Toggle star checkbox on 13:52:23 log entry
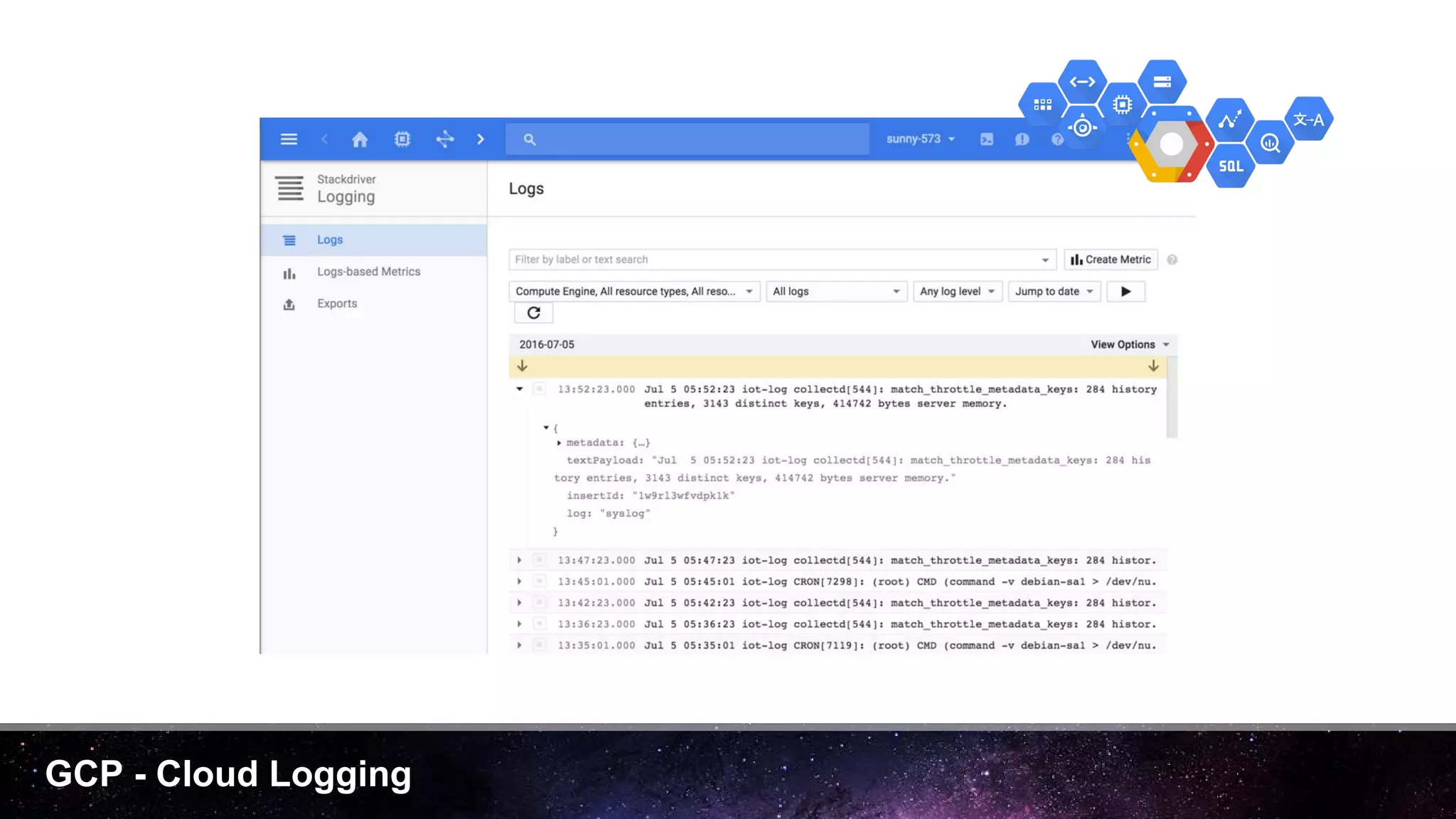This screenshot has height=819, width=1456. click(540, 389)
